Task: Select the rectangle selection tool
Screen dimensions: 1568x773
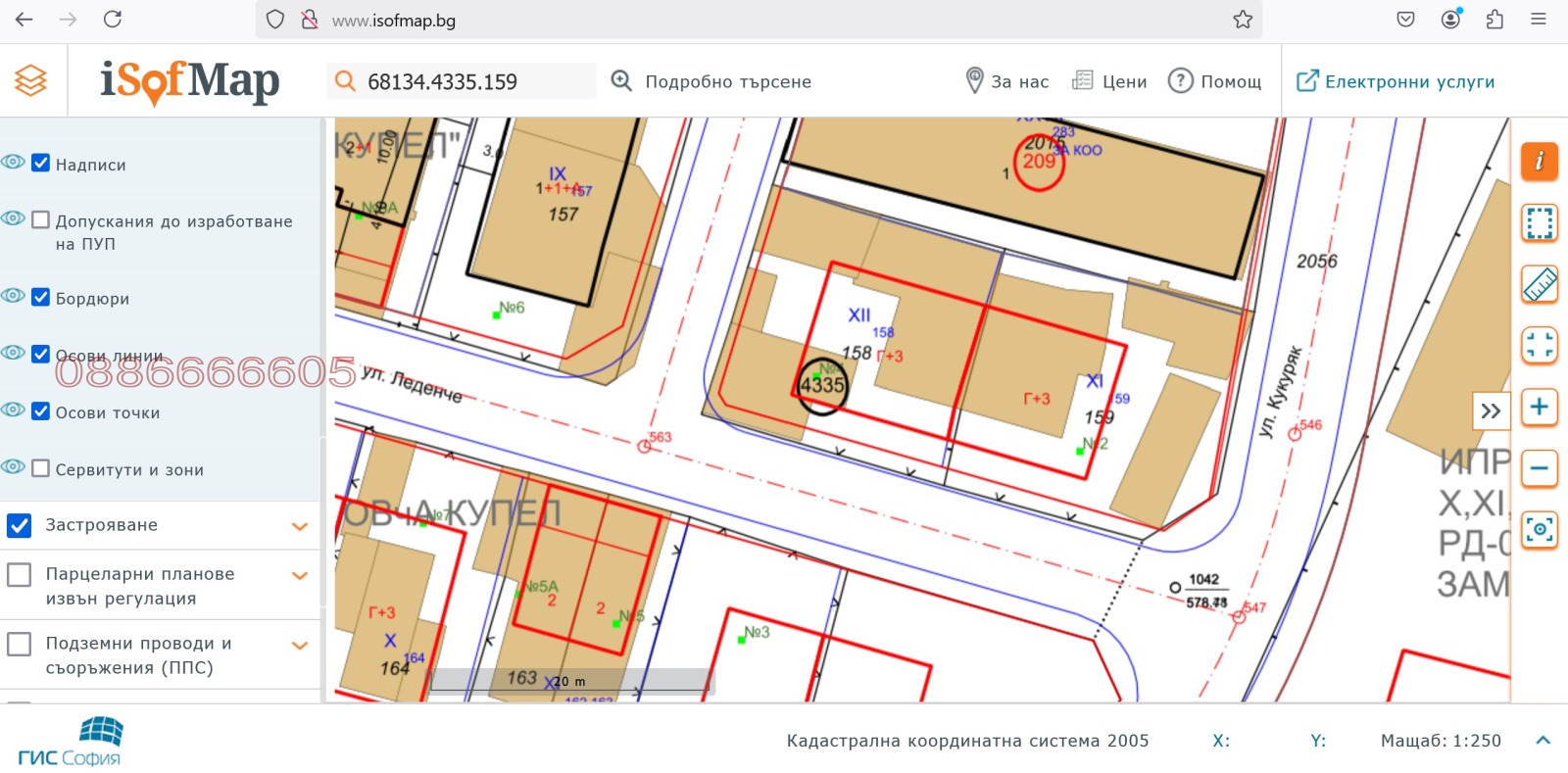Action: (1539, 223)
